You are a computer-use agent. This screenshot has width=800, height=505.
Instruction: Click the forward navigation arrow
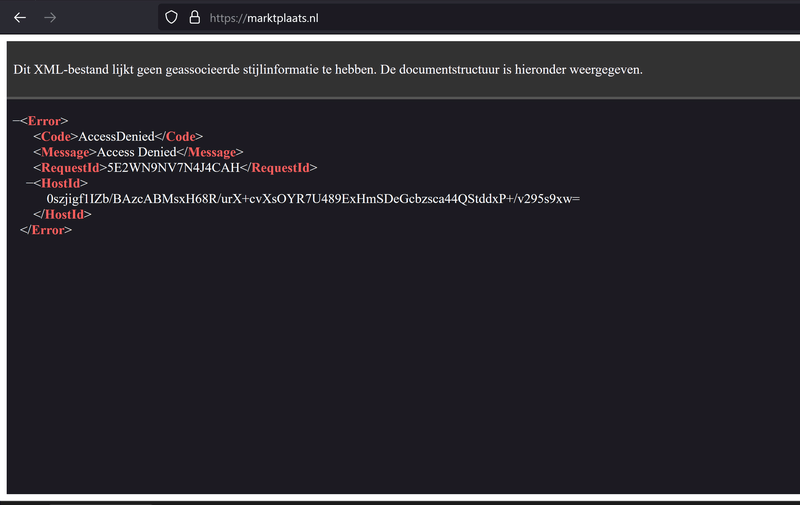tap(50, 17)
